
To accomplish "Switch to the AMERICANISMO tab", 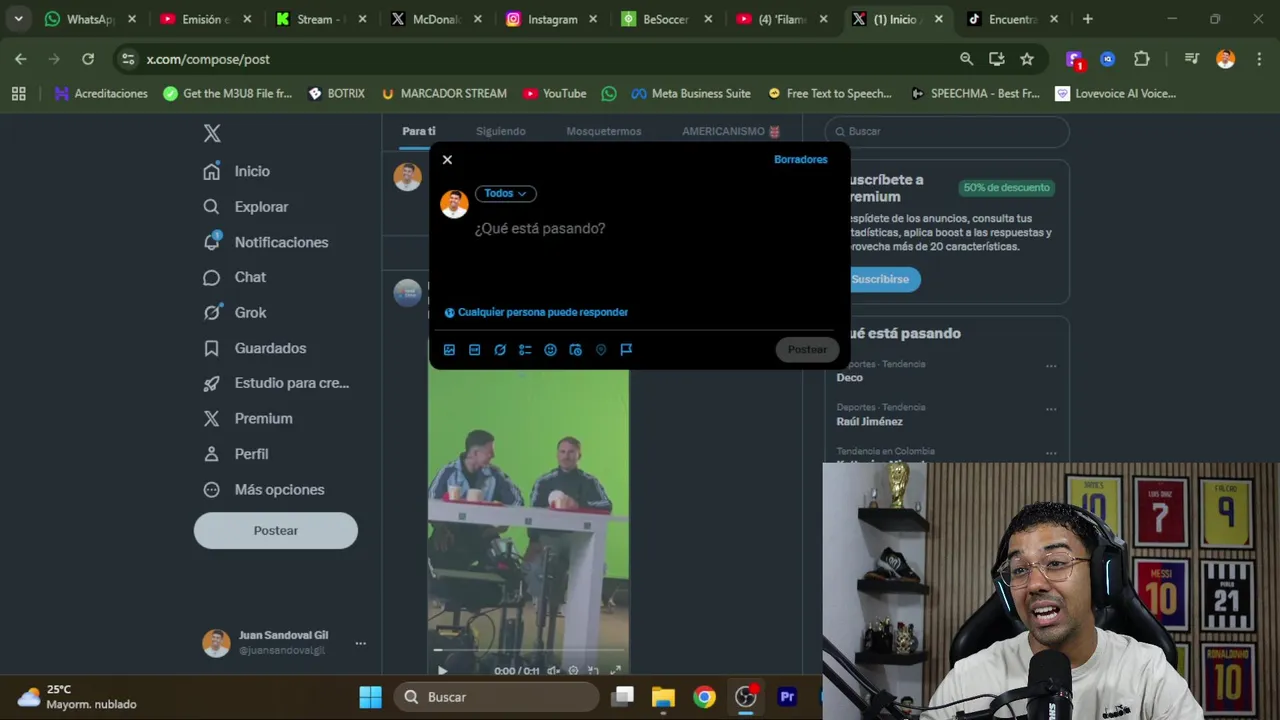I will [731, 131].
